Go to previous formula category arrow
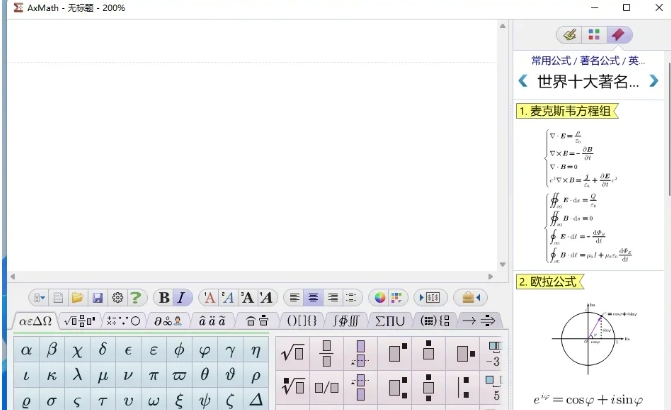 click(523, 80)
